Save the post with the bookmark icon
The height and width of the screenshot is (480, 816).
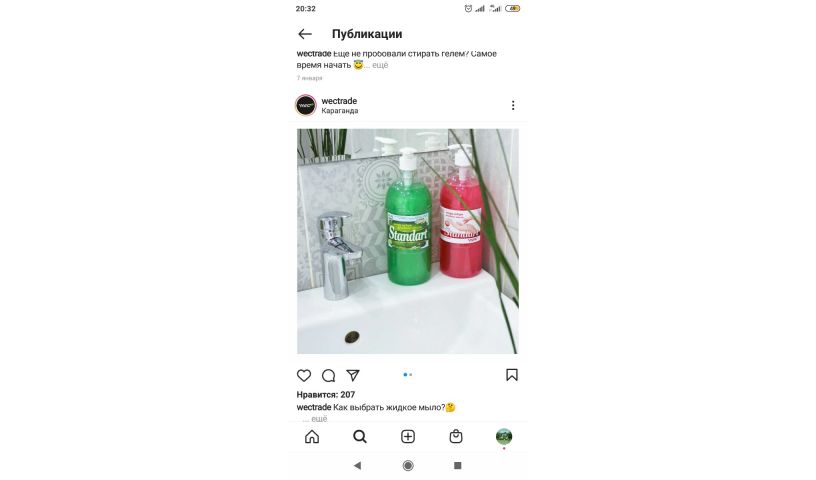[x=512, y=375]
